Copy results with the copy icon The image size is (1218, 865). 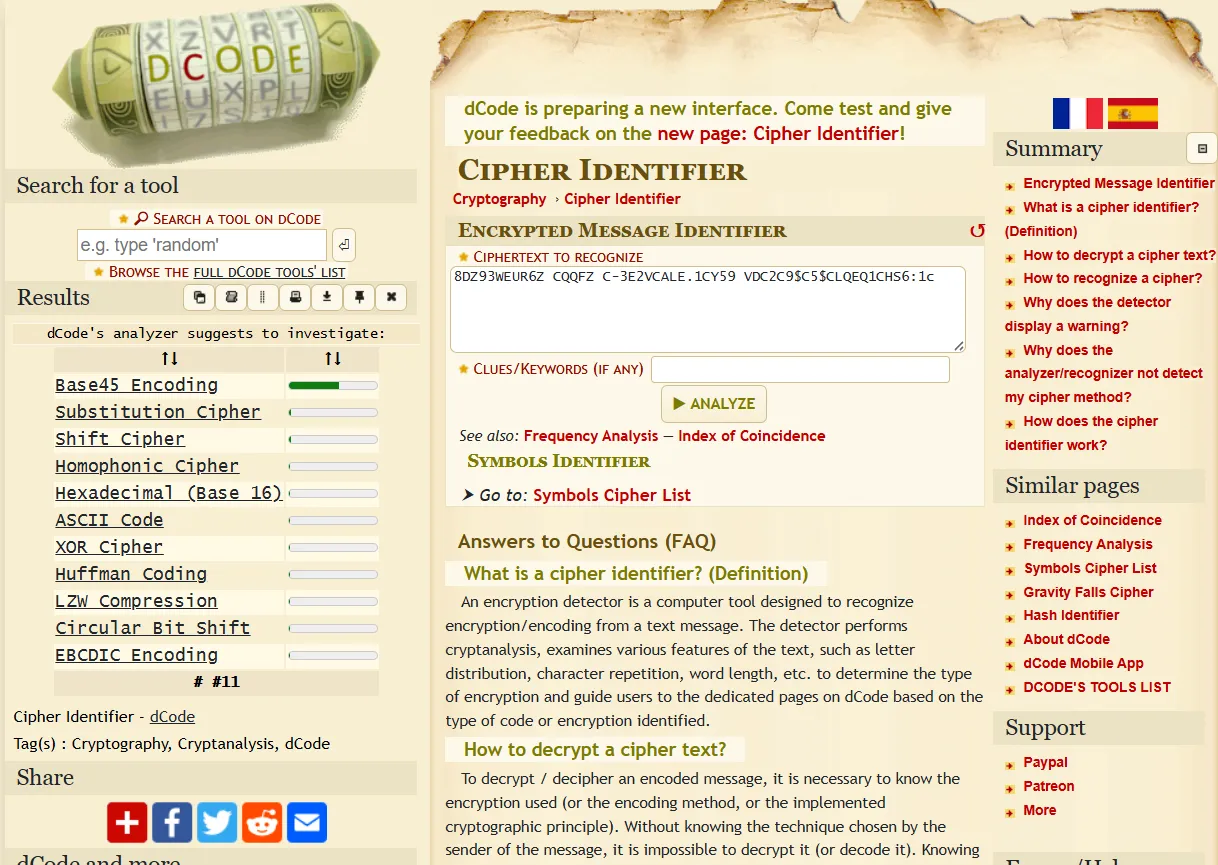[199, 297]
